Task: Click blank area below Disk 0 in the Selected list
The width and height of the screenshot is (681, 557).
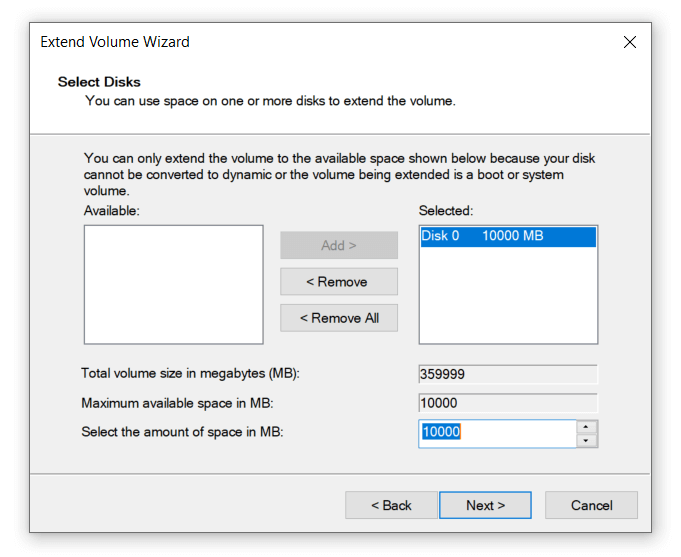Action: click(507, 300)
